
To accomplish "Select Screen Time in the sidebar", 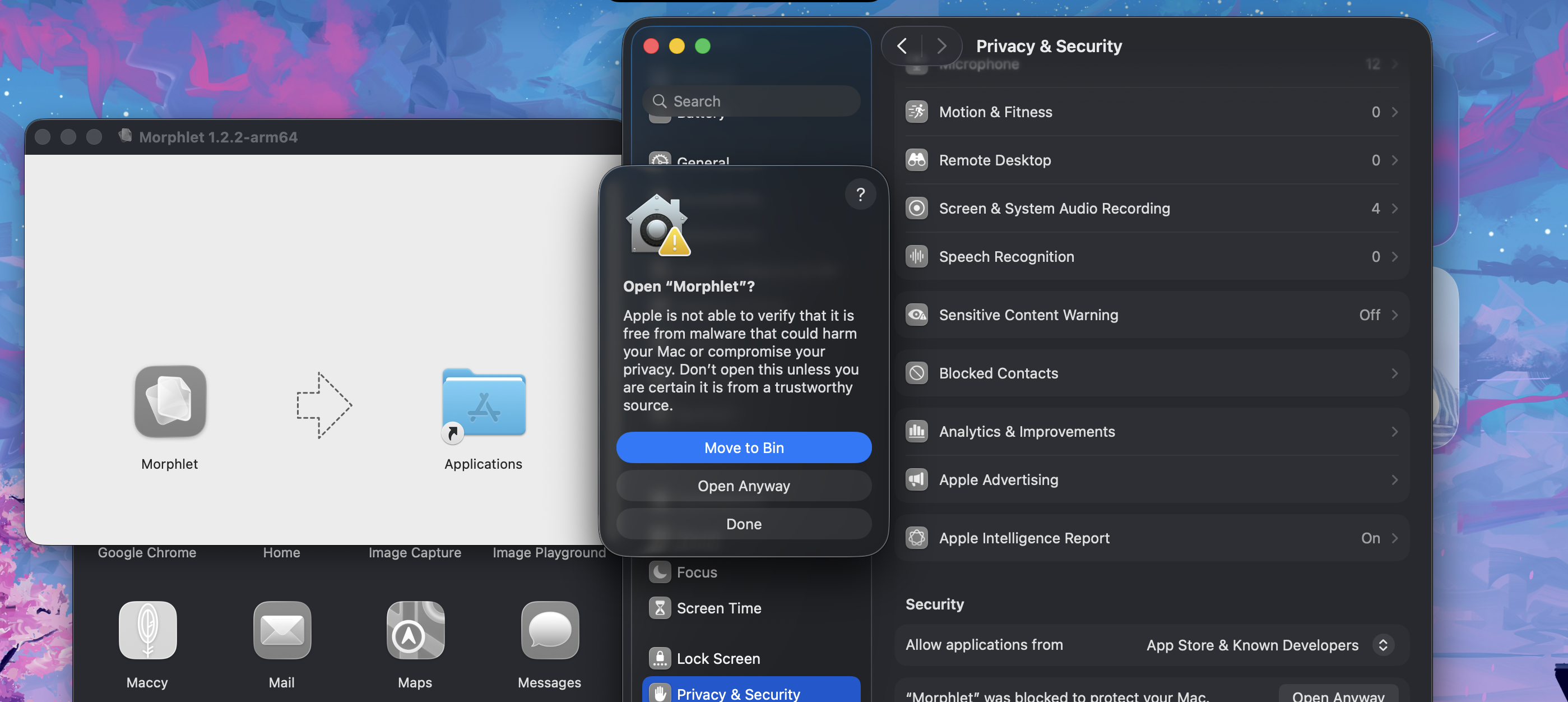I will 751,608.
